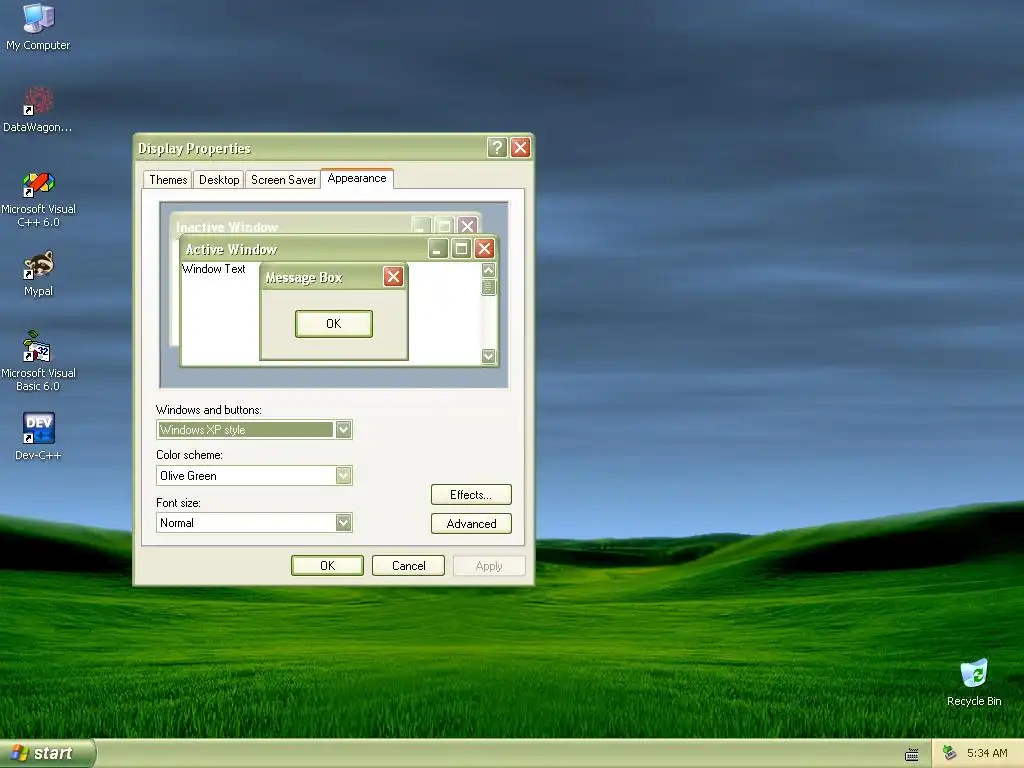Close the Display Properties dialog
1024x768 pixels.
[x=520, y=148]
